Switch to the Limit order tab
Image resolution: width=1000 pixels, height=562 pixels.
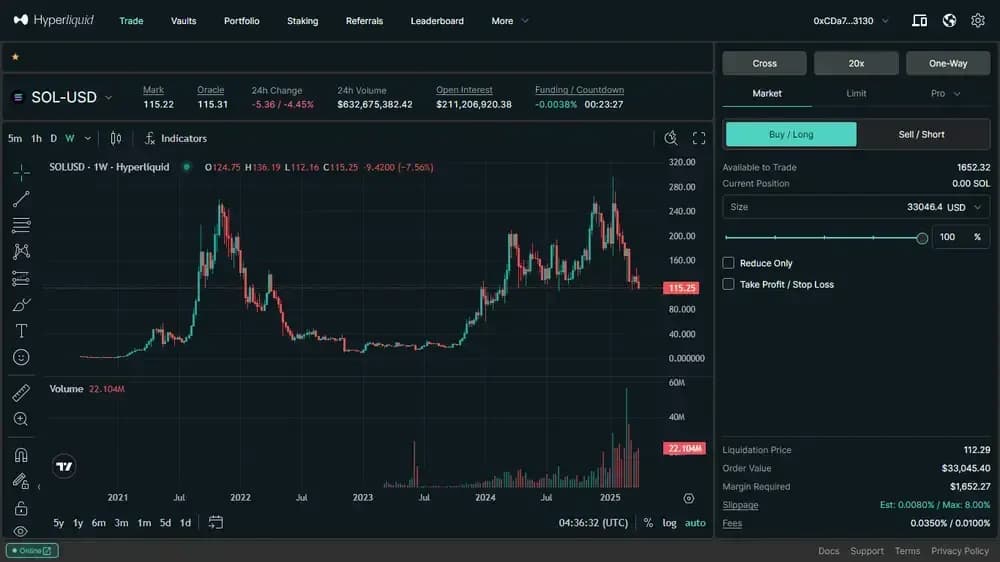click(856, 93)
